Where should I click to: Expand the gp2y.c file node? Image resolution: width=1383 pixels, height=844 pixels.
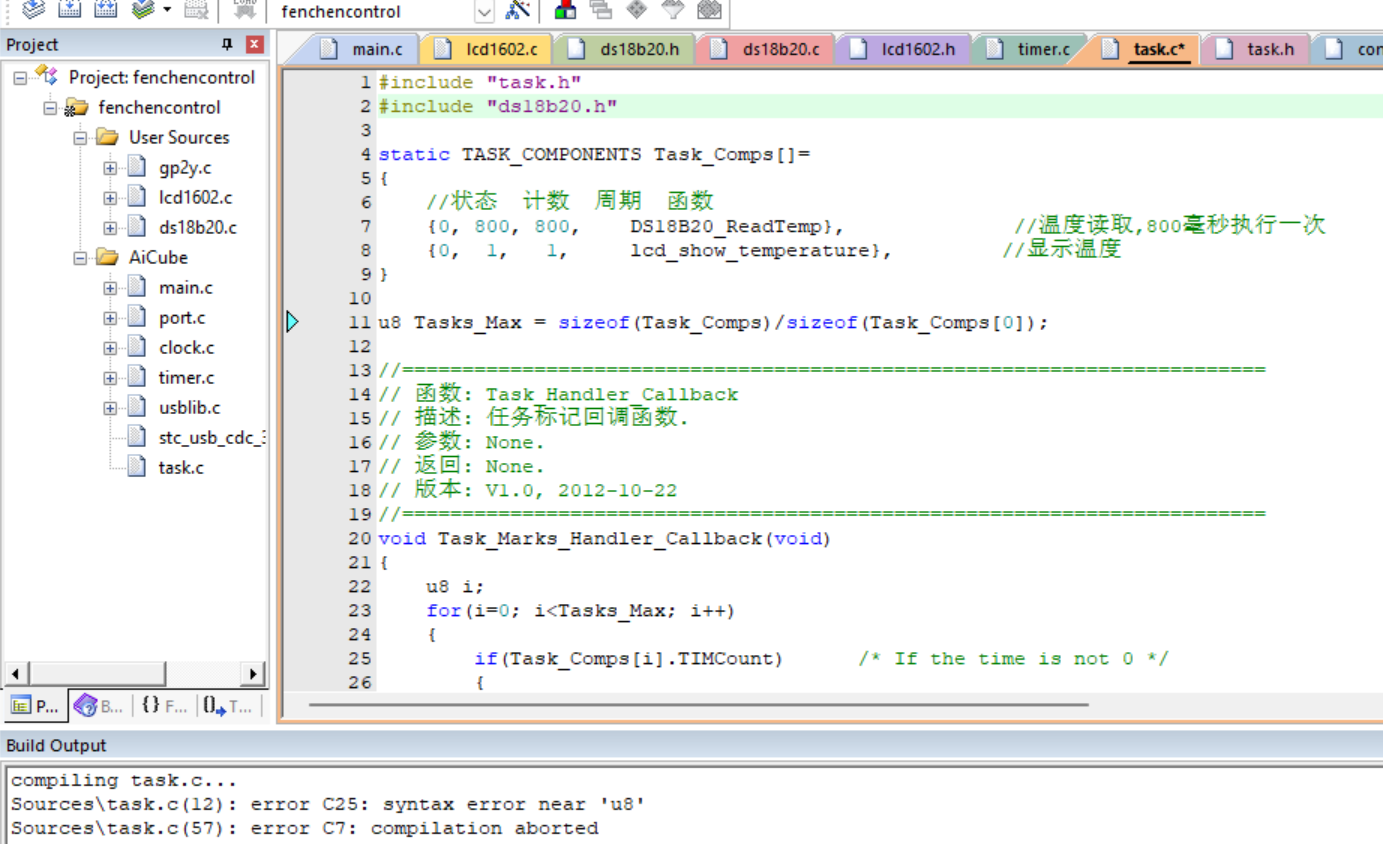click(x=110, y=168)
